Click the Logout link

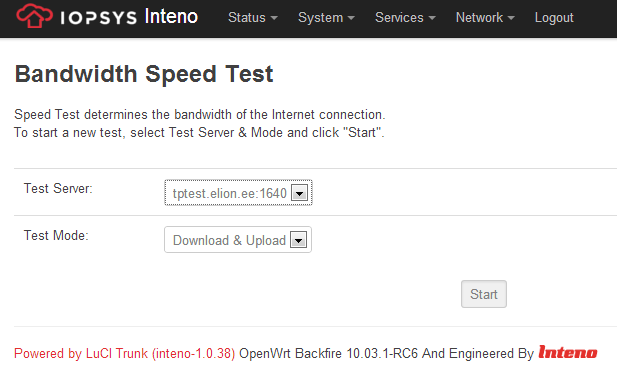click(554, 18)
